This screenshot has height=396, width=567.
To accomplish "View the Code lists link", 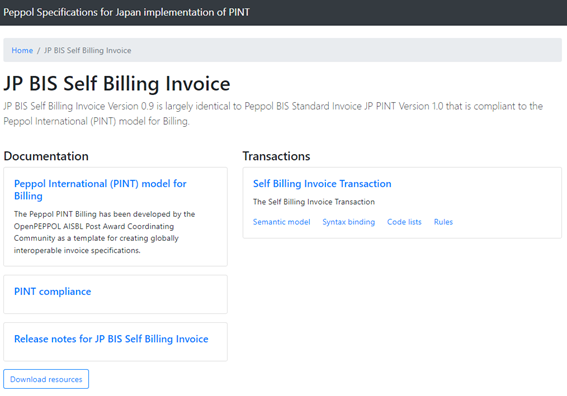I will coord(404,222).
